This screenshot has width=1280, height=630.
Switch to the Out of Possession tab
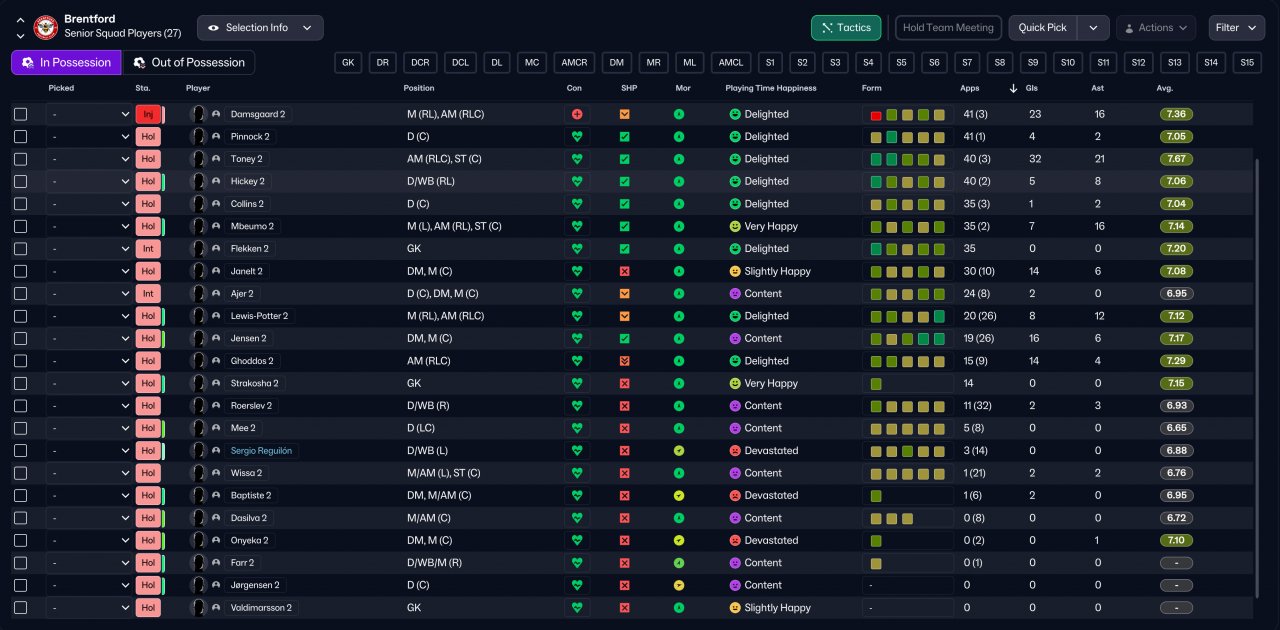coord(188,63)
